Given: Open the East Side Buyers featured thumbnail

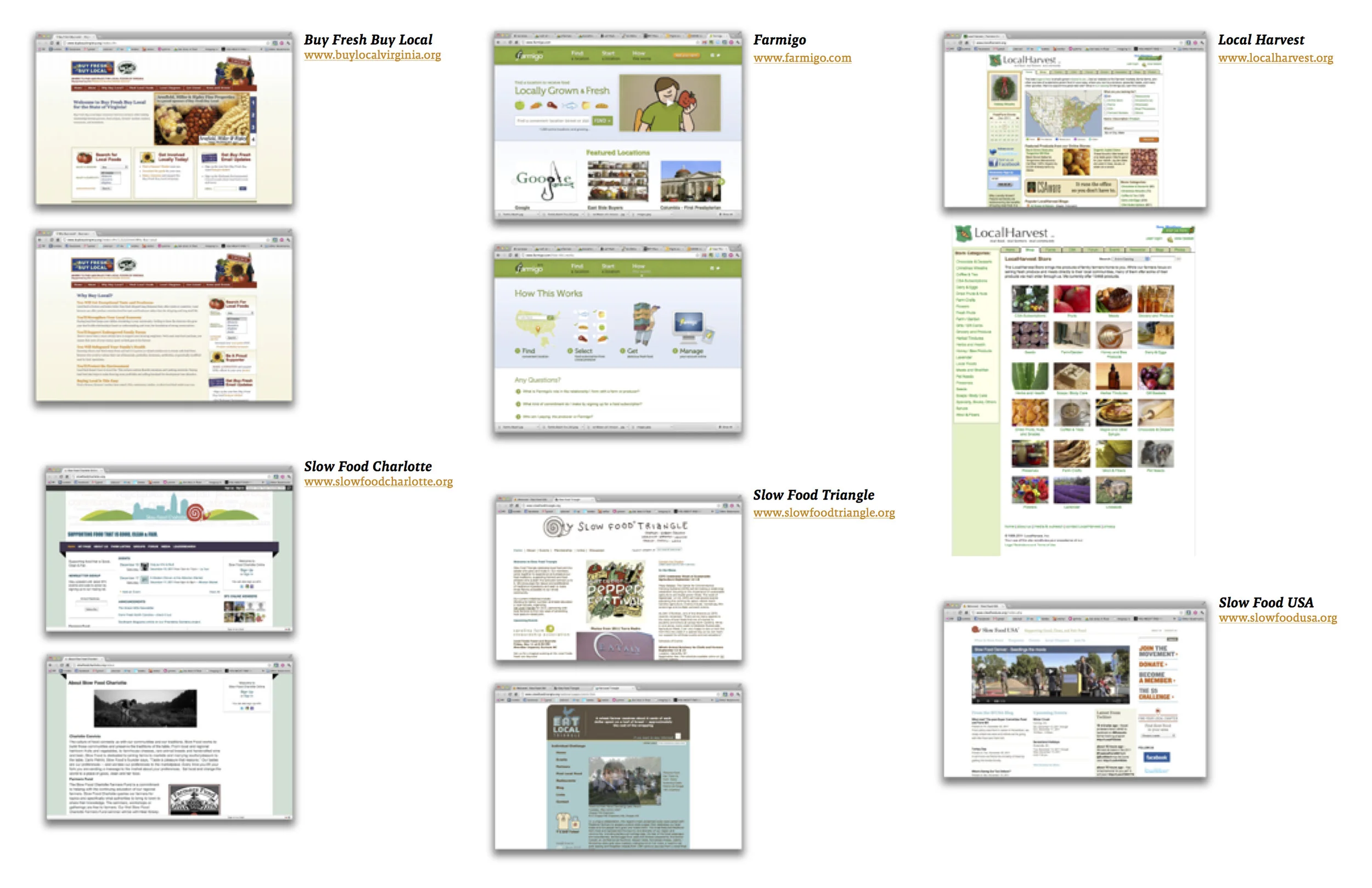Looking at the screenshot, I should [617, 181].
